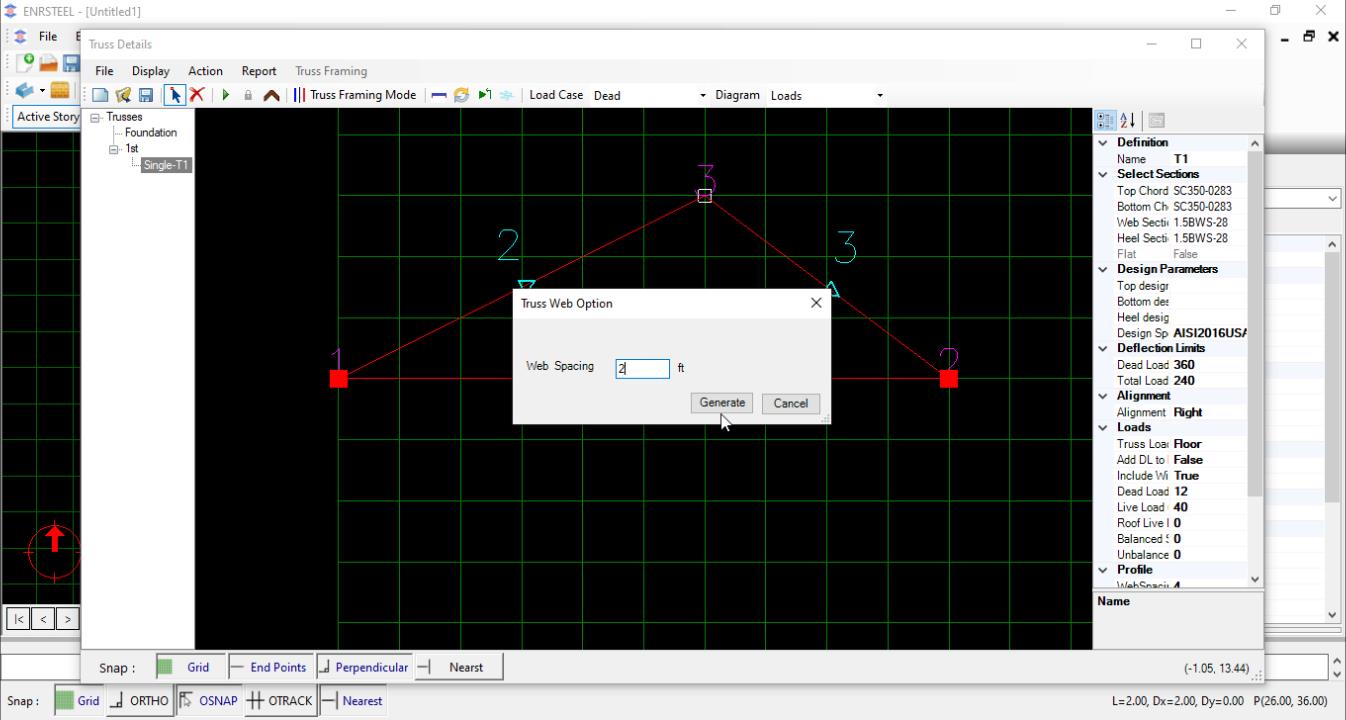
Task: Click the Web Spacing input field
Action: 642,368
